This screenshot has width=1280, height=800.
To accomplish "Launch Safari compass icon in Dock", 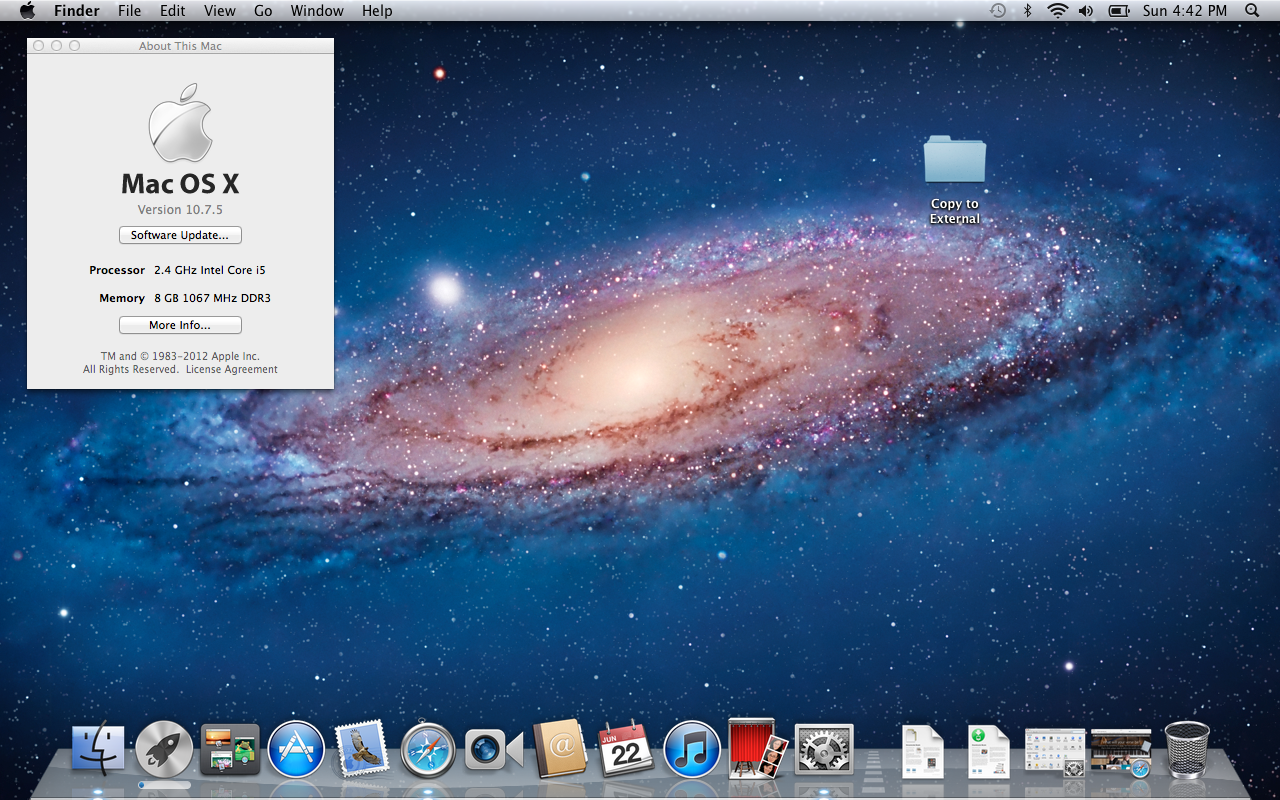I will click(x=428, y=750).
